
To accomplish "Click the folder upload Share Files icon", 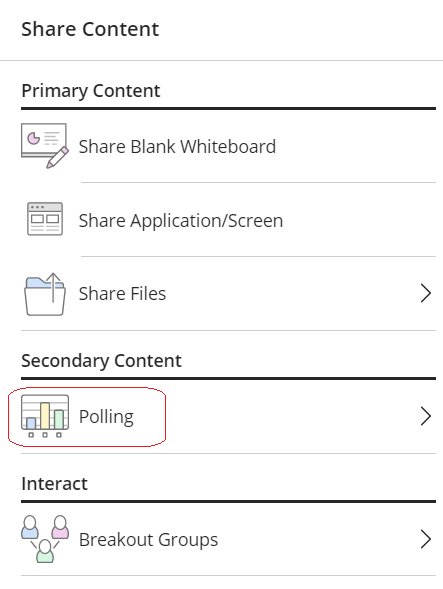I will pyautogui.click(x=45, y=294).
